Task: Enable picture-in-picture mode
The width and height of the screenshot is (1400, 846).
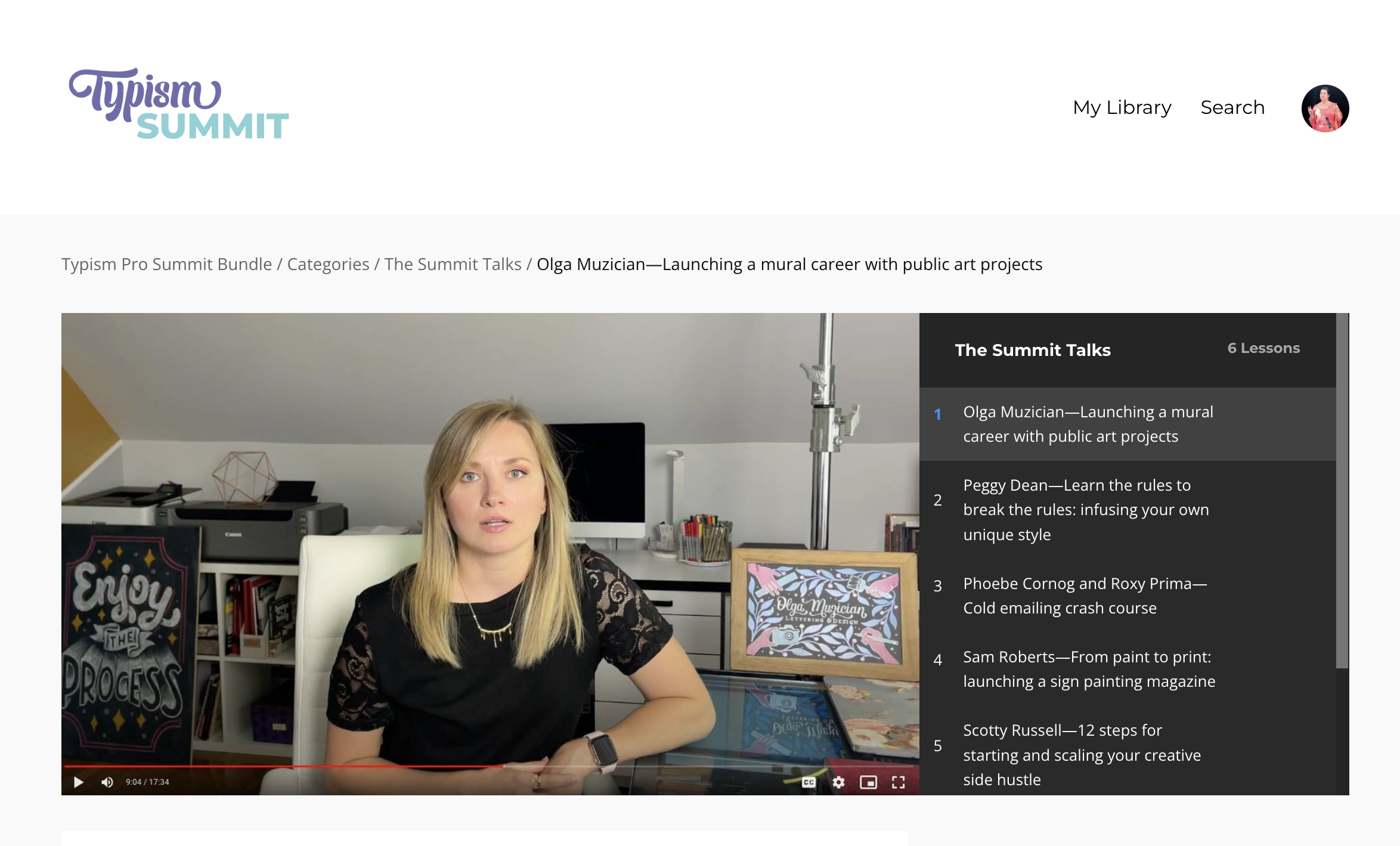Action: [x=868, y=782]
